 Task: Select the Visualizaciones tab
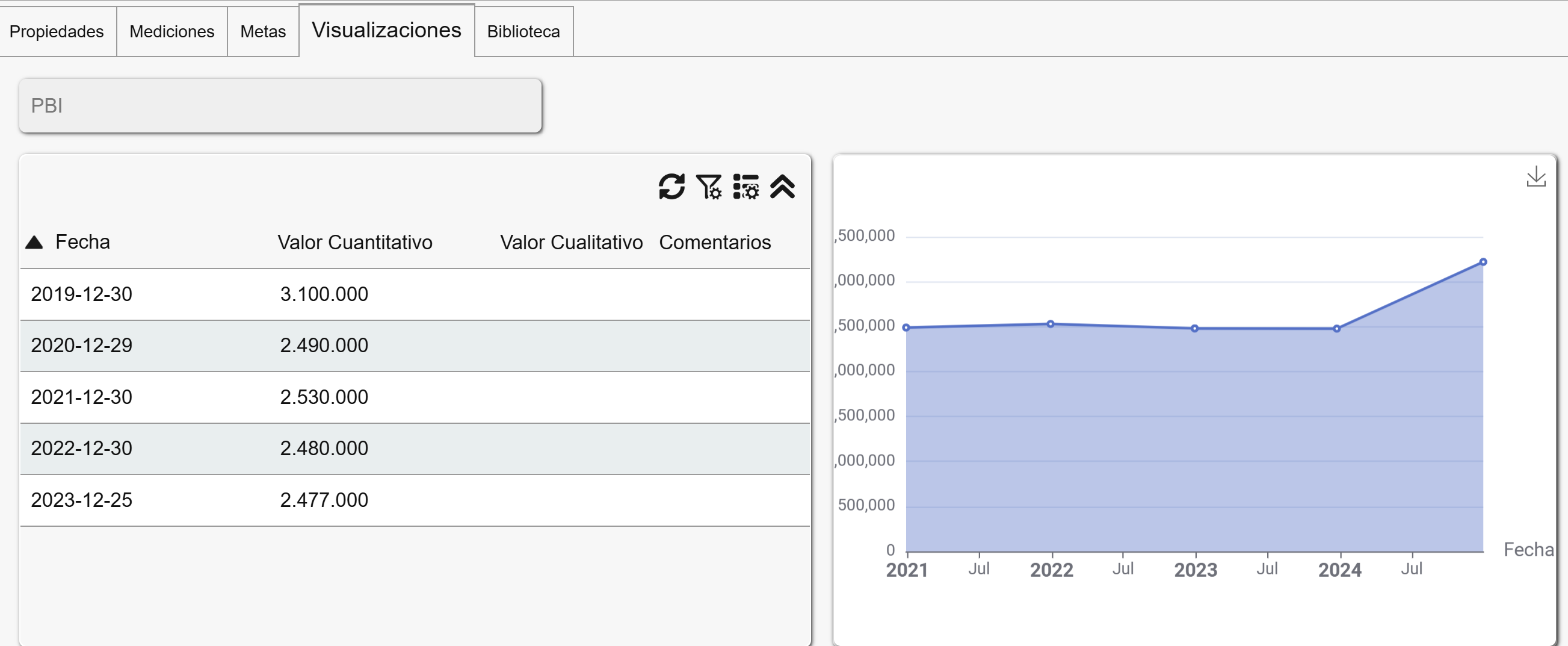point(386,31)
